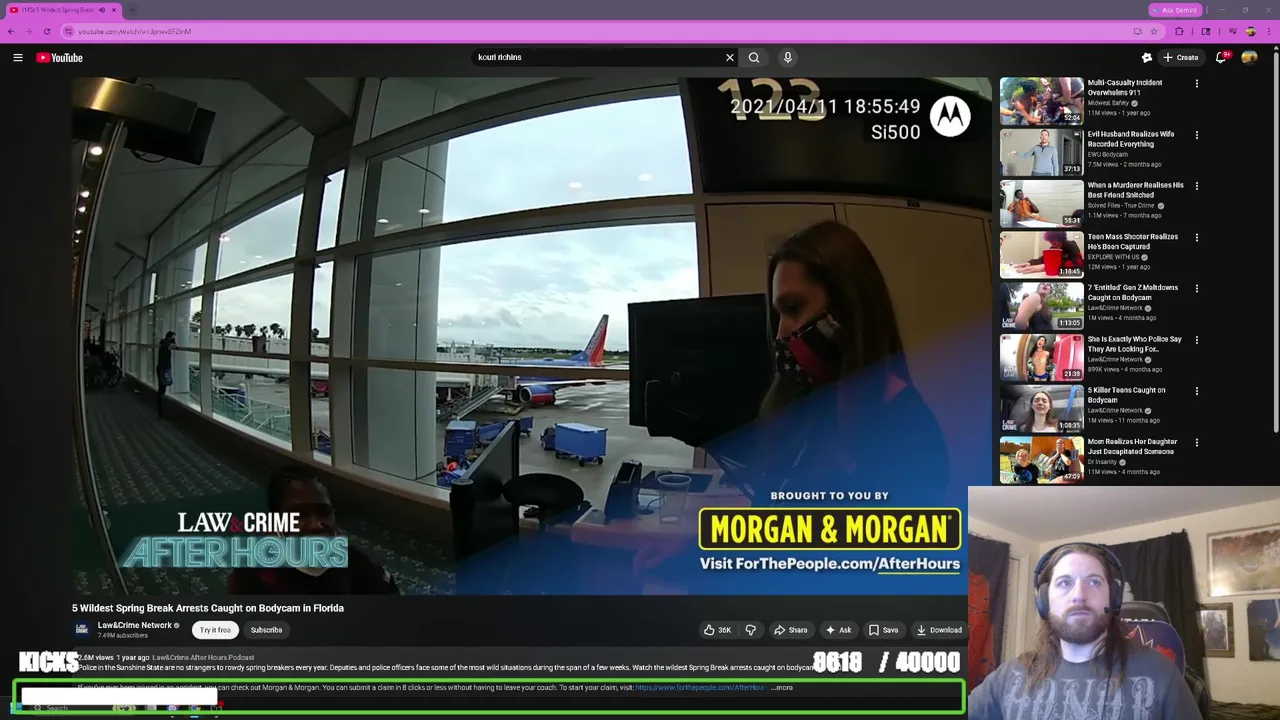Open options menu for 7 'Entitled' Gen Z video
The width and height of the screenshot is (1280, 720).
1196,289
